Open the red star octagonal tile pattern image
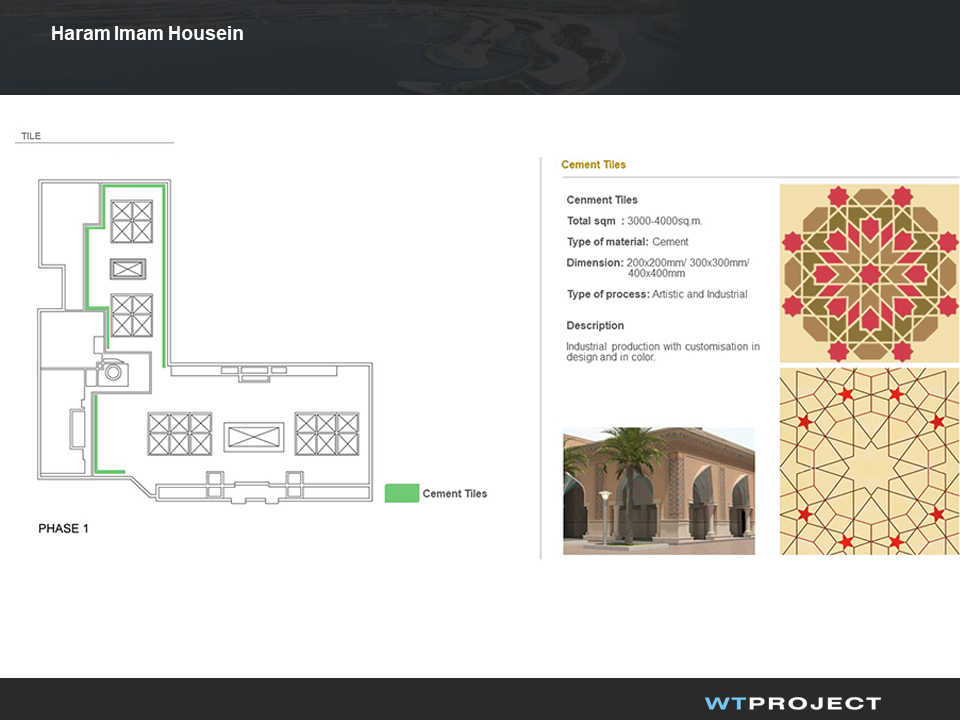Screen dimensions: 960x720 869,274
